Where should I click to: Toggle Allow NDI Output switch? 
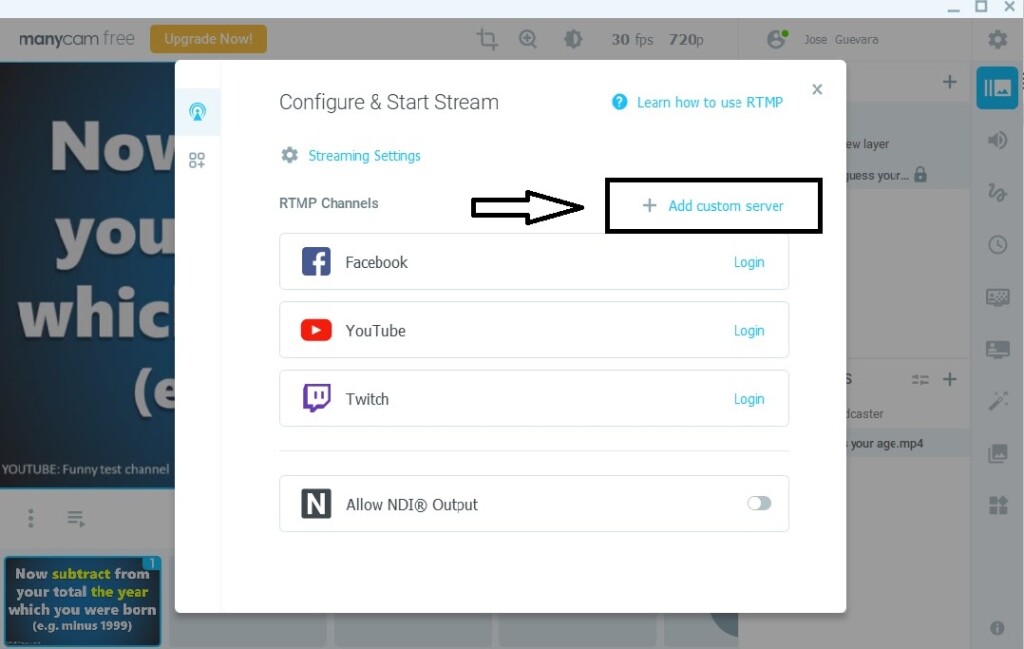click(759, 503)
